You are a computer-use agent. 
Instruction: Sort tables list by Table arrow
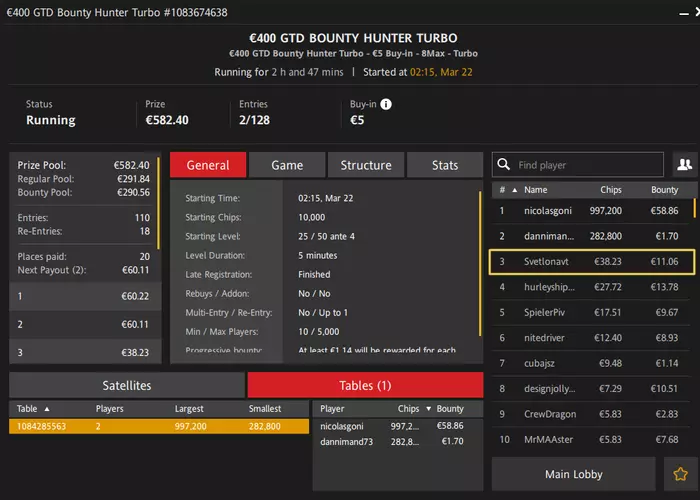[47, 409]
